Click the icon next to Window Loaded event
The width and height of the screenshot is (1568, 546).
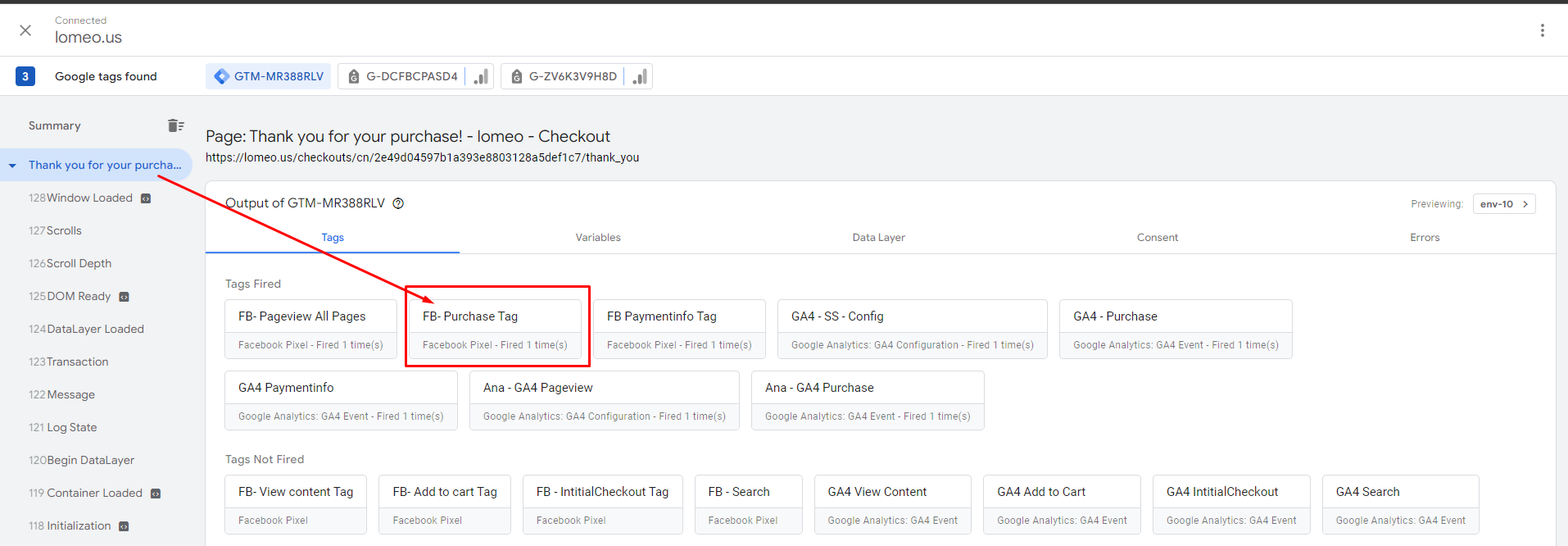click(x=146, y=198)
